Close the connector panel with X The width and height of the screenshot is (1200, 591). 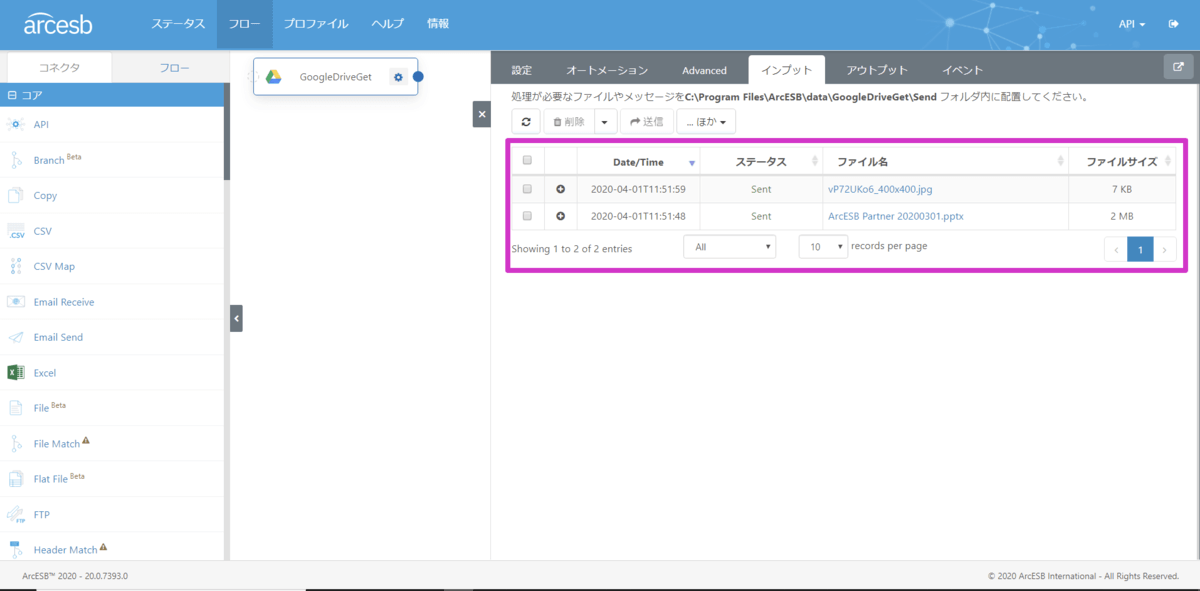click(481, 114)
